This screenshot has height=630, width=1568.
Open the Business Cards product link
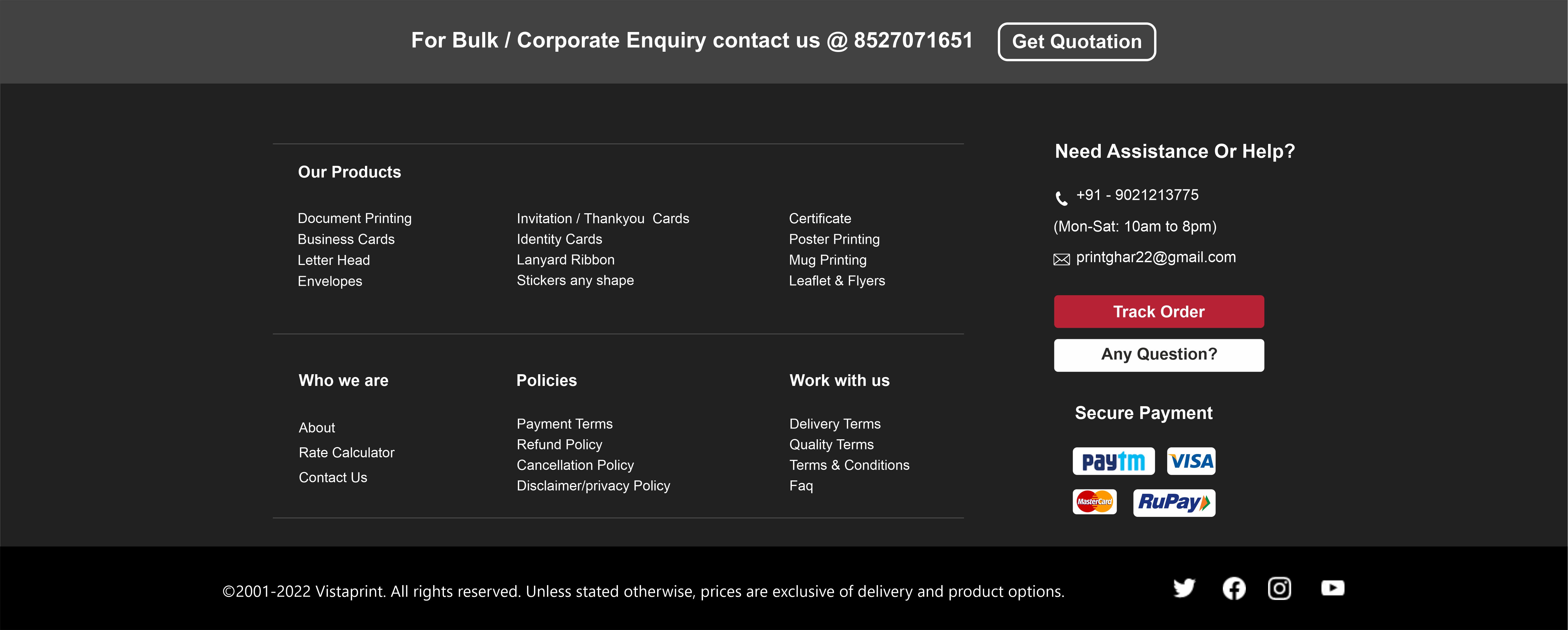pyautogui.click(x=346, y=239)
